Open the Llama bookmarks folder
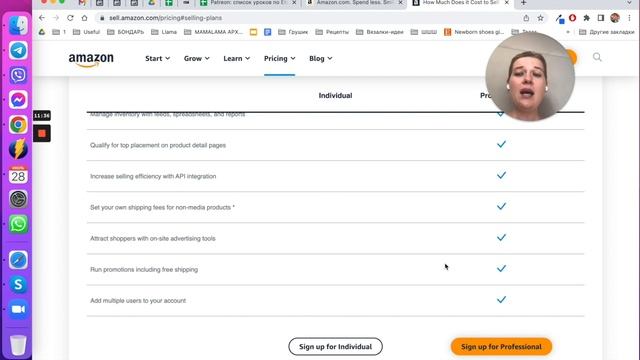This screenshot has height=360, width=640. click(164, 32)
